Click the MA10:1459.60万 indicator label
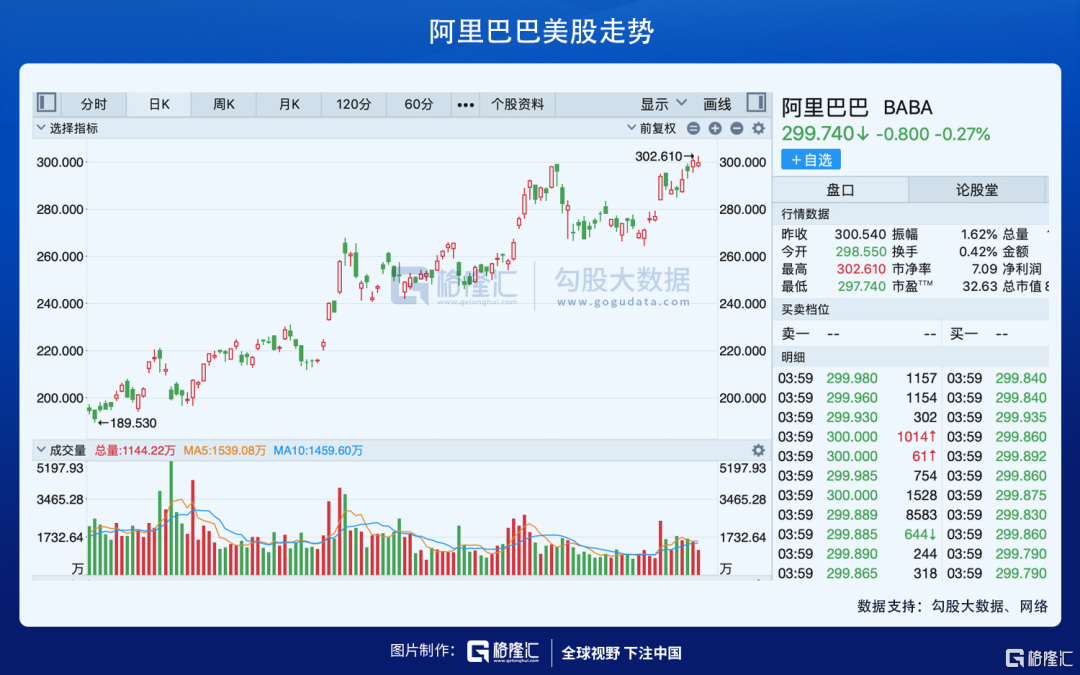1080x675 pixels. click(x=318, y=450)
